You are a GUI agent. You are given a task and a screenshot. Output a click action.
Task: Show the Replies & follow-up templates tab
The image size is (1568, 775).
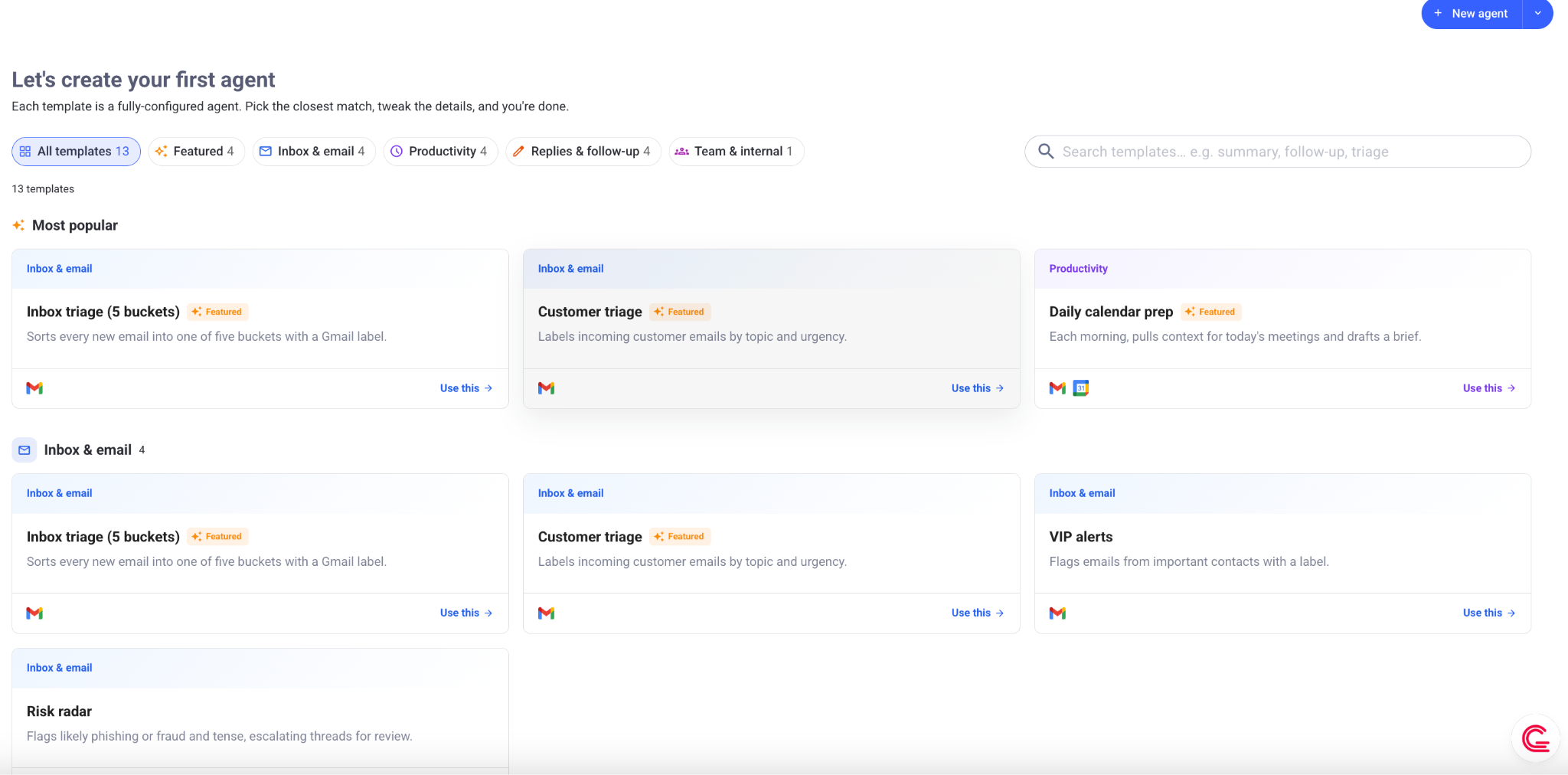(x=583, y=152)
